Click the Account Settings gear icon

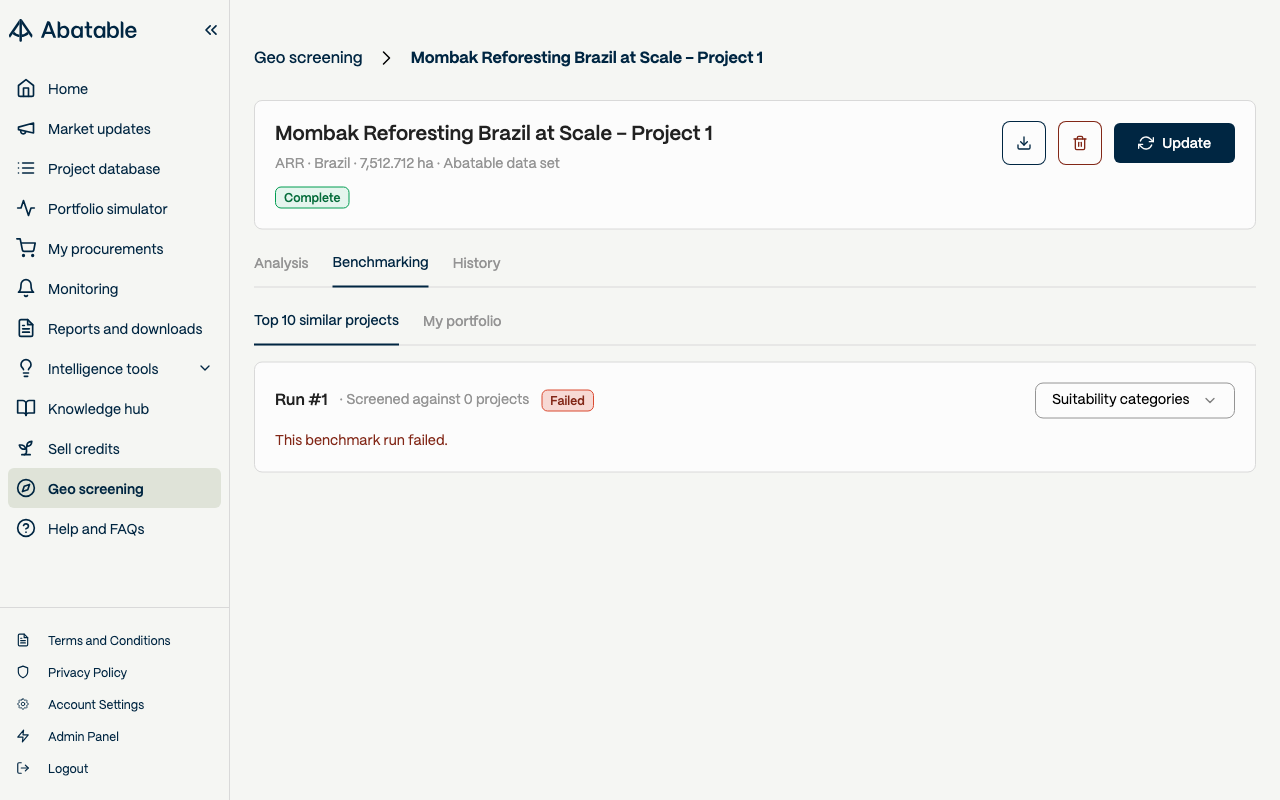click(x=23, y=705)
